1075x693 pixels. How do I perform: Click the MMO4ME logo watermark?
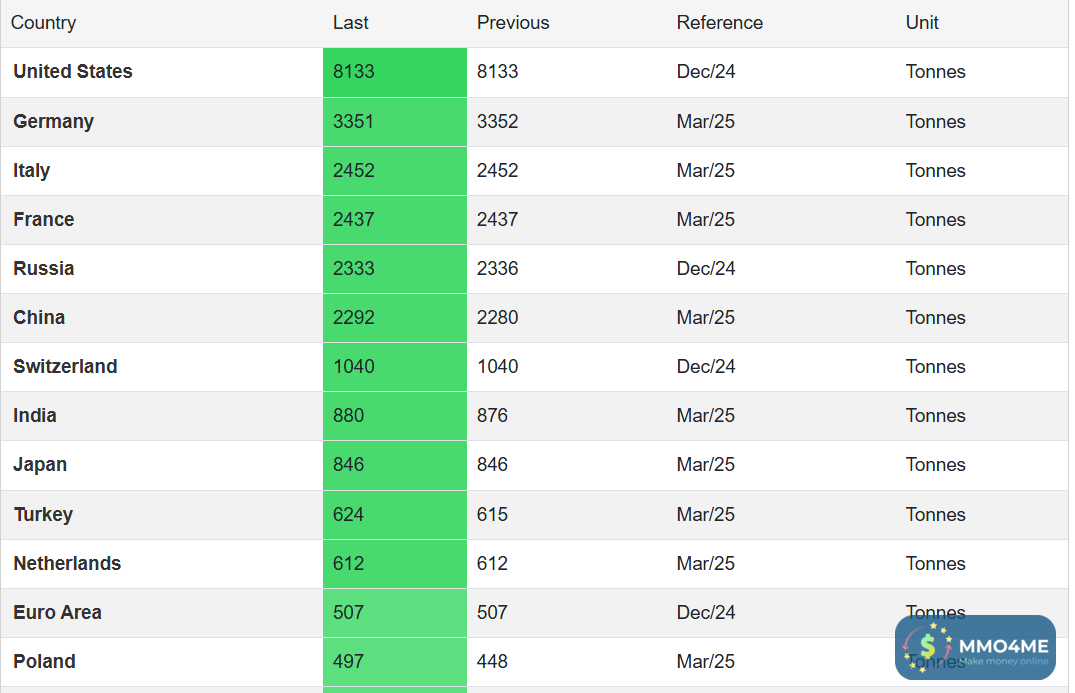coord(975,647)
